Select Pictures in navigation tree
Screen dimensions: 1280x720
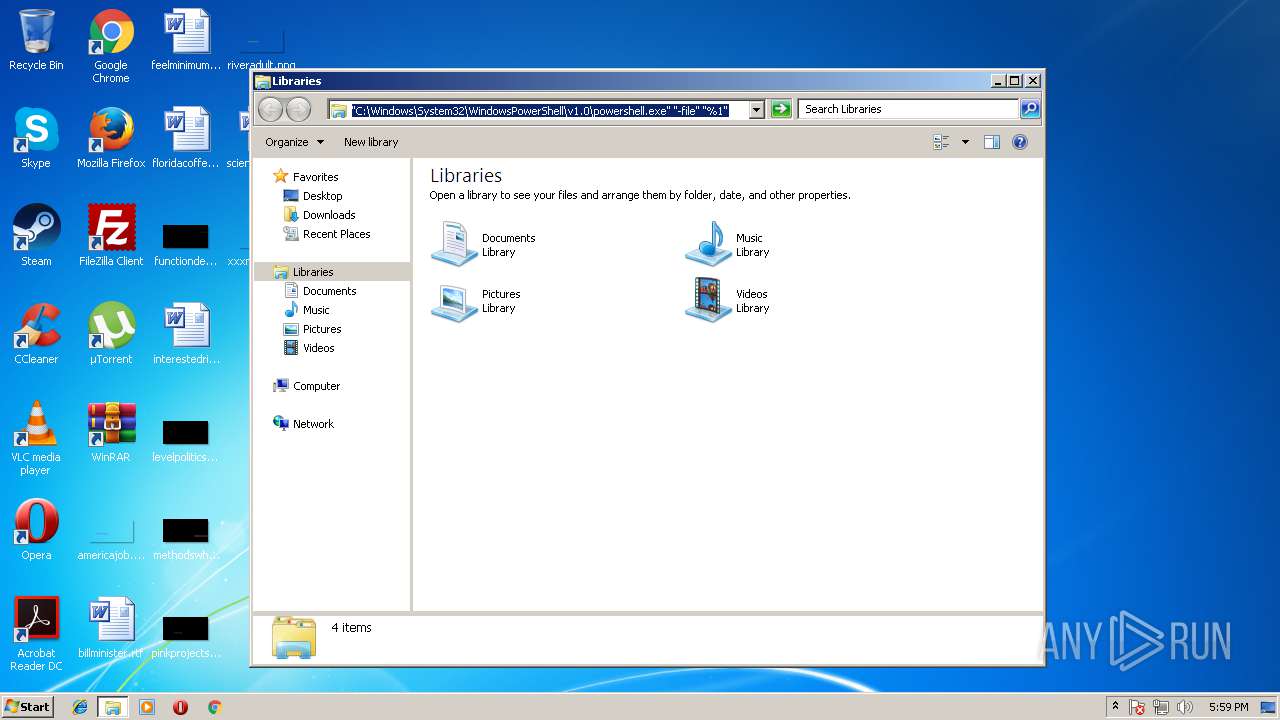[x=313, y=329]
